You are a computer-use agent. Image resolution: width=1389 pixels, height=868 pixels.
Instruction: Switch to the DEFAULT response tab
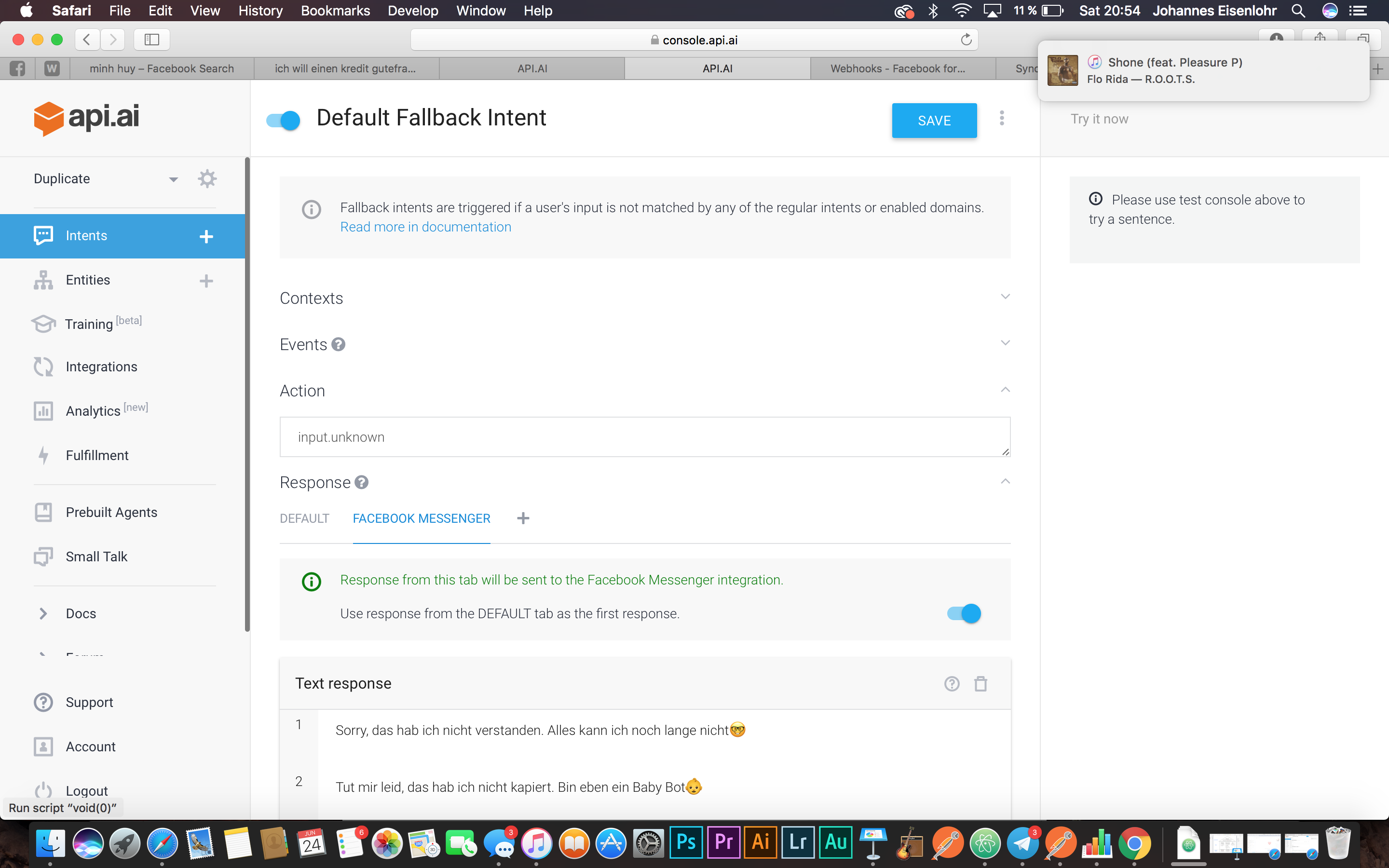[x=304, y=518]
